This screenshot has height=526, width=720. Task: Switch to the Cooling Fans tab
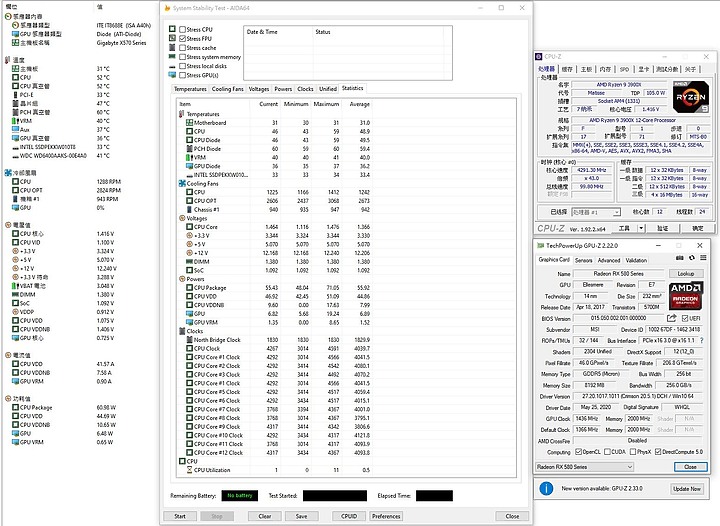[x=227, y=89]
